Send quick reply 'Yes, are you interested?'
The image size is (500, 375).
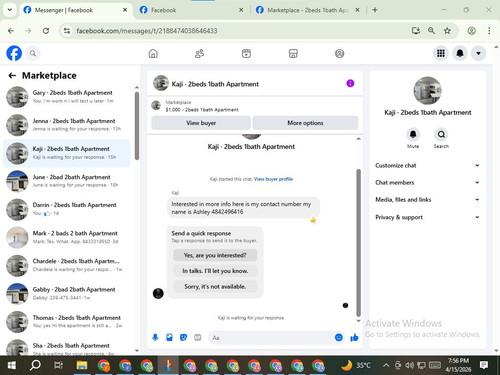click(x=215, y=255)
